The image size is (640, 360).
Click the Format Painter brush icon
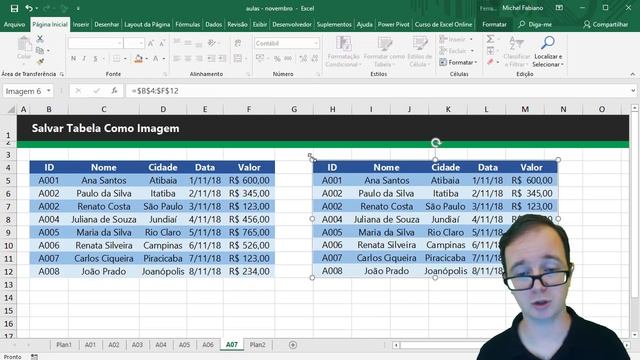click(40, 62)
